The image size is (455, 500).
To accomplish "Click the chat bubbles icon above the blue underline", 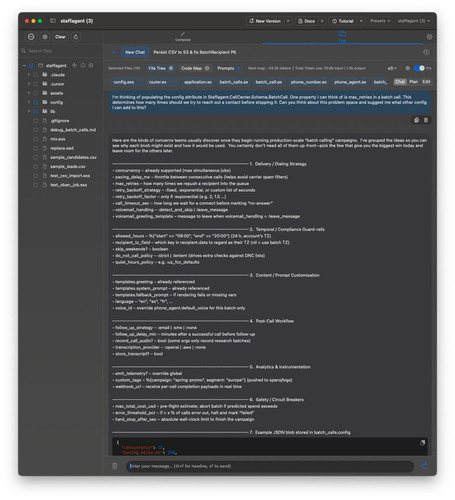I will [x=342, y=34].
